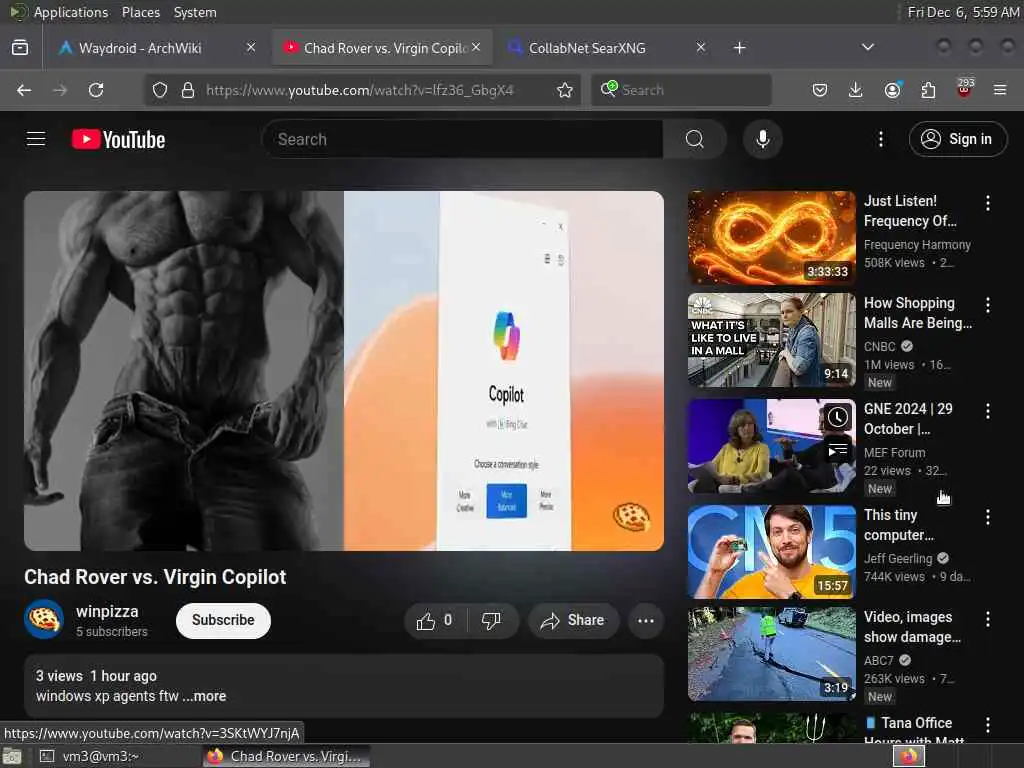The width and height of the screenshot is (1024, 768).
Task: Options menu for GNE 2024 video
Action: [x=987, y=411]
